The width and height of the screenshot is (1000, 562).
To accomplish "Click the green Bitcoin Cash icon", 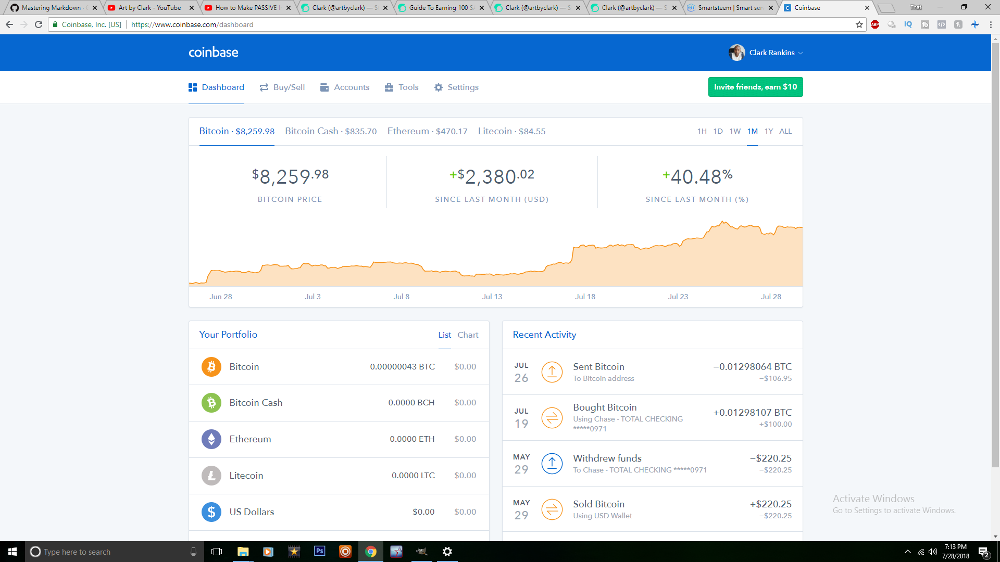I will [x=211, y=403].
